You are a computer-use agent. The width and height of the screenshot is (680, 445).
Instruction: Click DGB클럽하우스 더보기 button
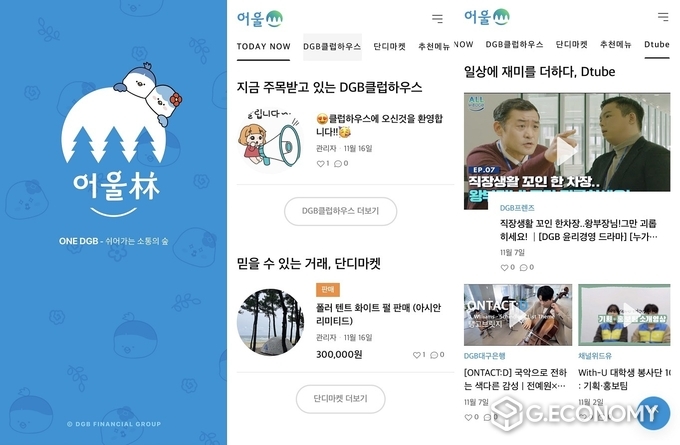(340, 211)
